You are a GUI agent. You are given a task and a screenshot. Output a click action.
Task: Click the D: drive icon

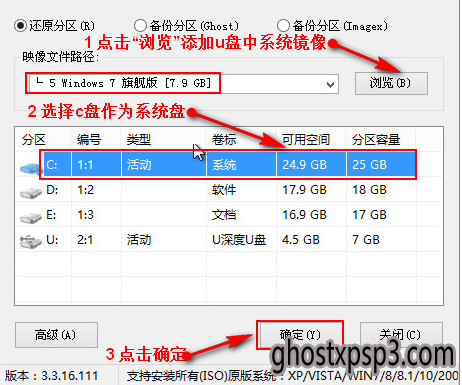[31, 192]
